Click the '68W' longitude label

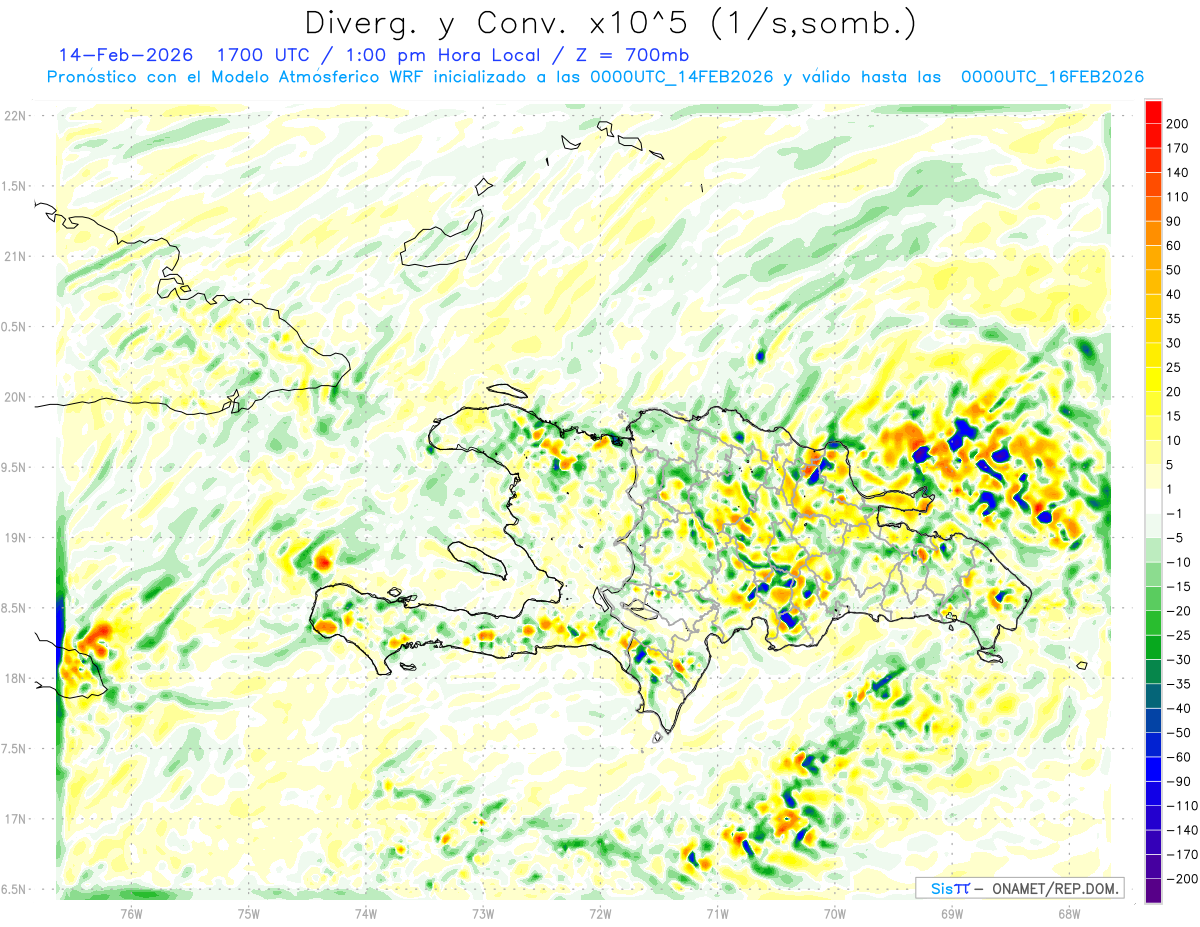click(1069, 912)
